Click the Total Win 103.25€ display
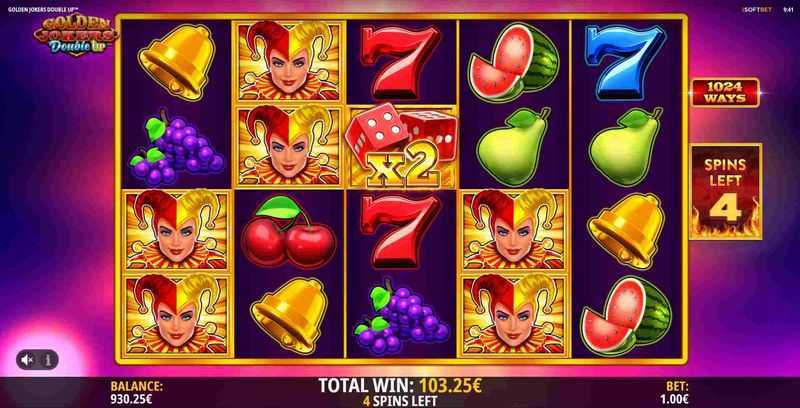 coord(400,386)
